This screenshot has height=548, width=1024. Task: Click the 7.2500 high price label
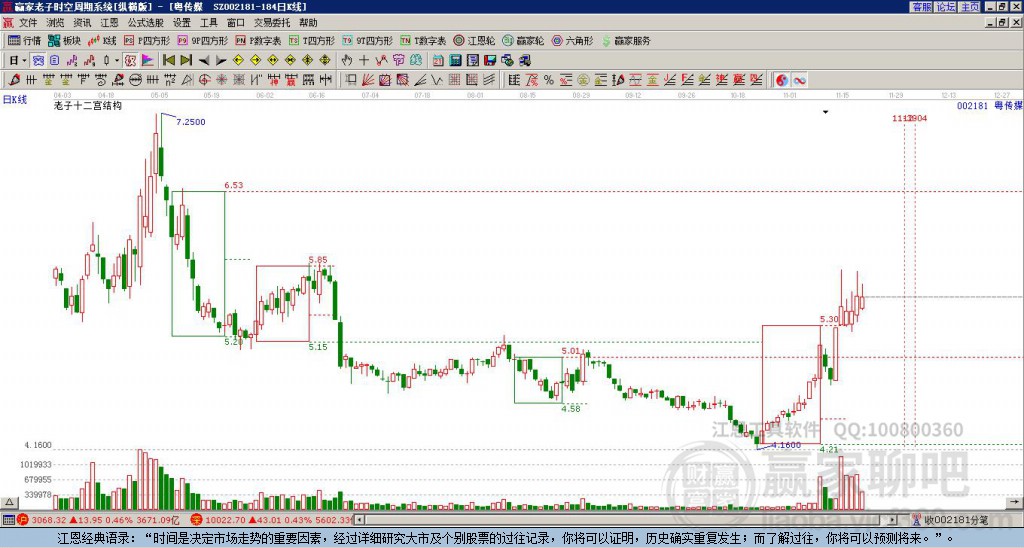[191, 121]
